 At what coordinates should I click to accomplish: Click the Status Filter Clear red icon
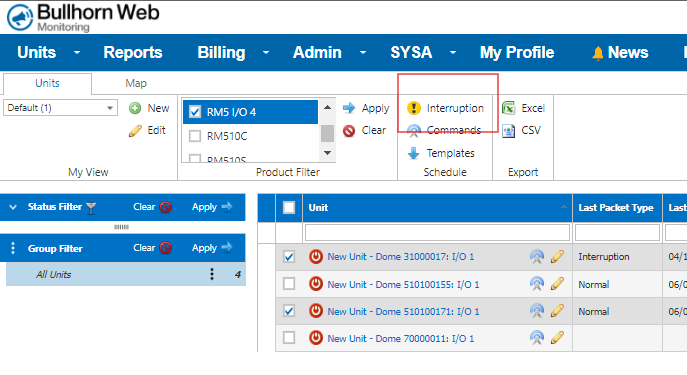166,207
